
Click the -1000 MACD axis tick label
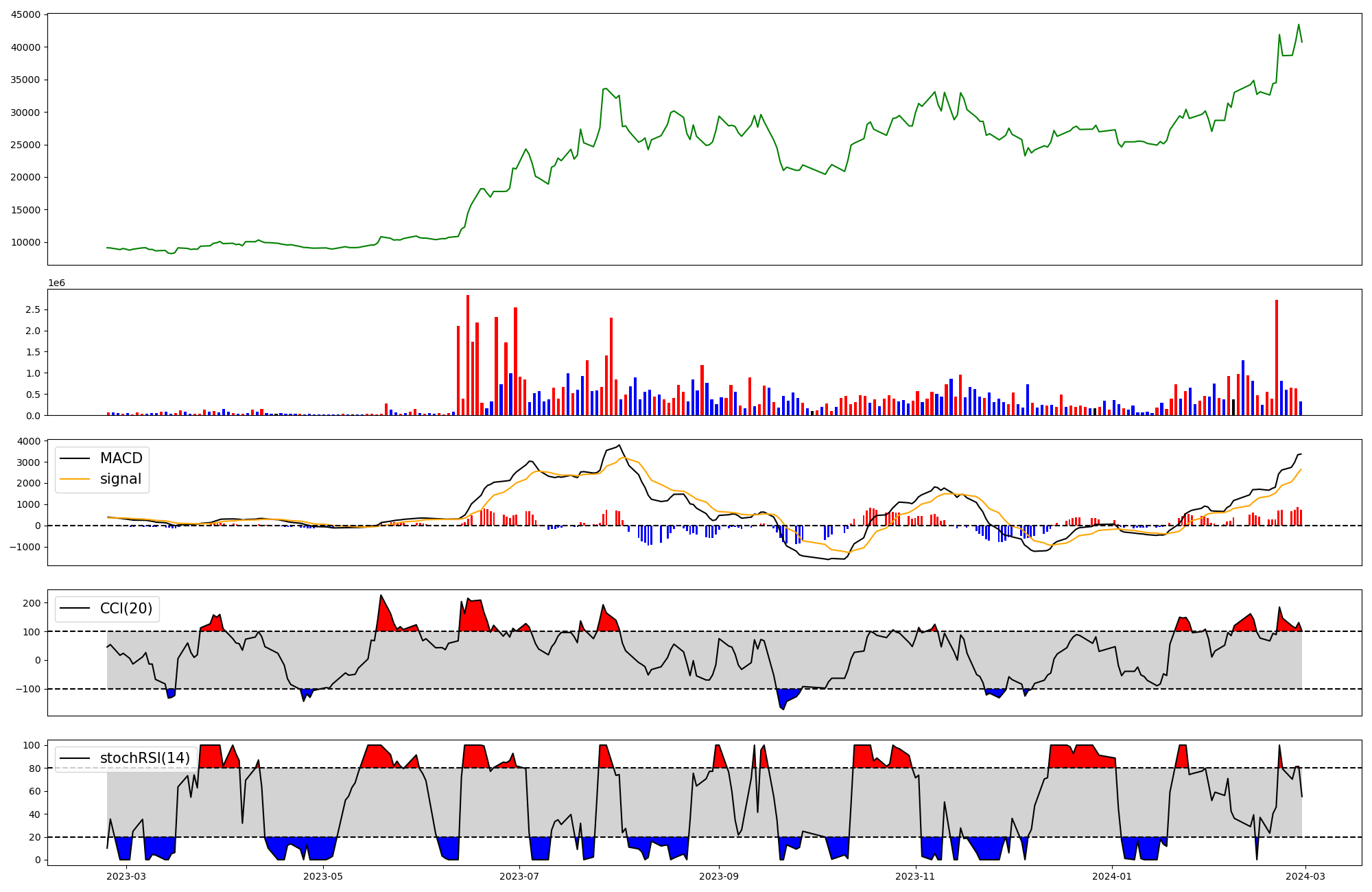tap(25, 547)
